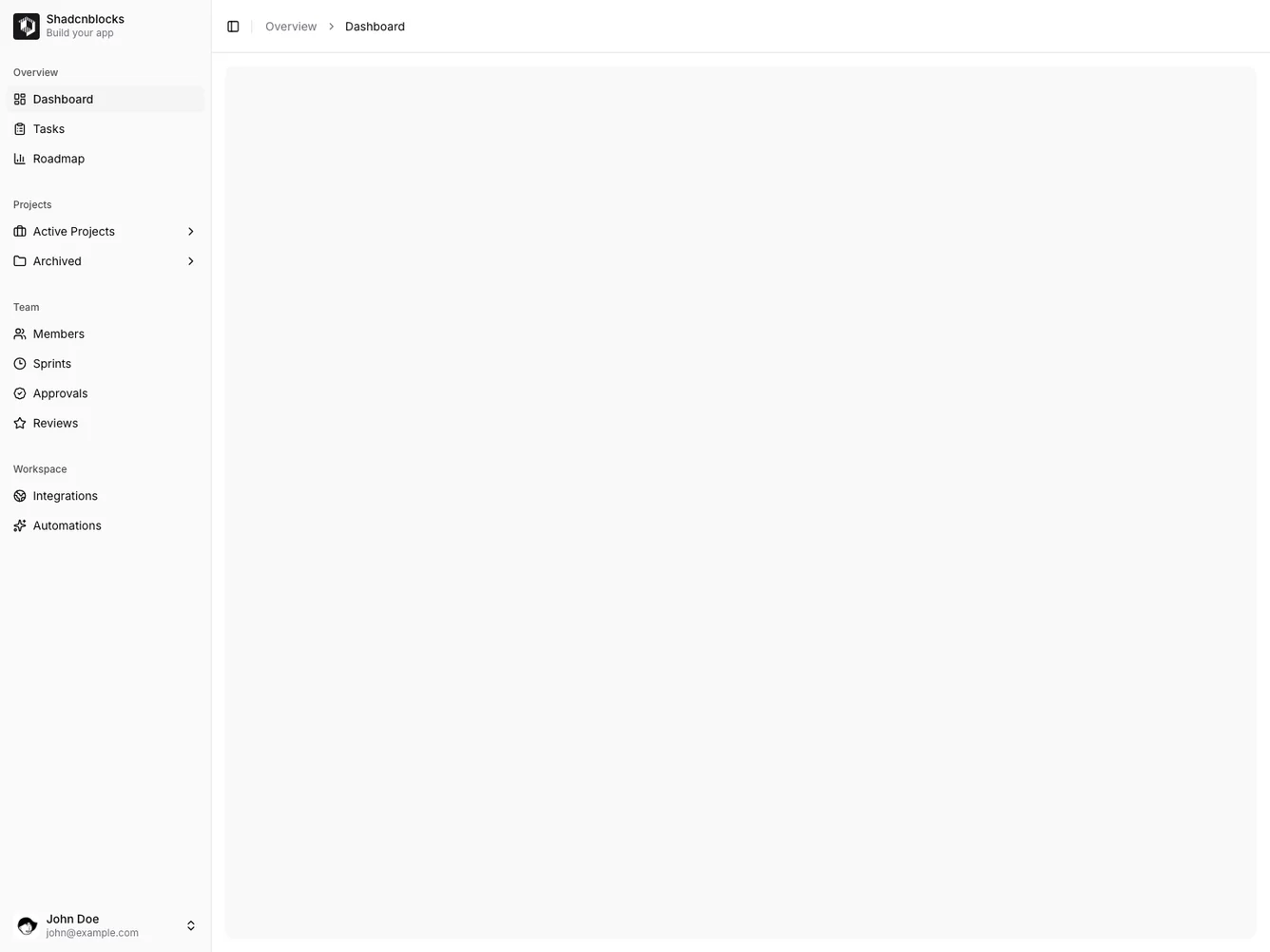1270x952 pixels.
Task: Select Dashboard in the breadcrumb
Action: (x=375, y=26)
